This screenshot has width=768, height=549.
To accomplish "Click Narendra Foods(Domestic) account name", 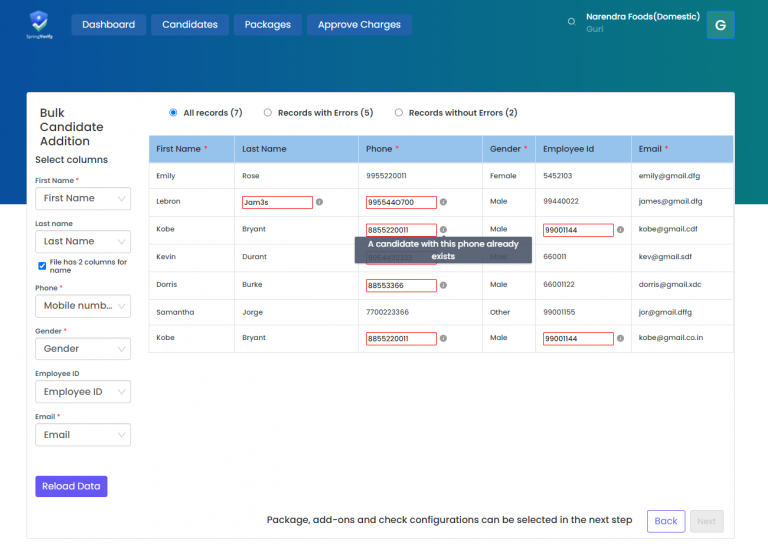I will (643, 17).
